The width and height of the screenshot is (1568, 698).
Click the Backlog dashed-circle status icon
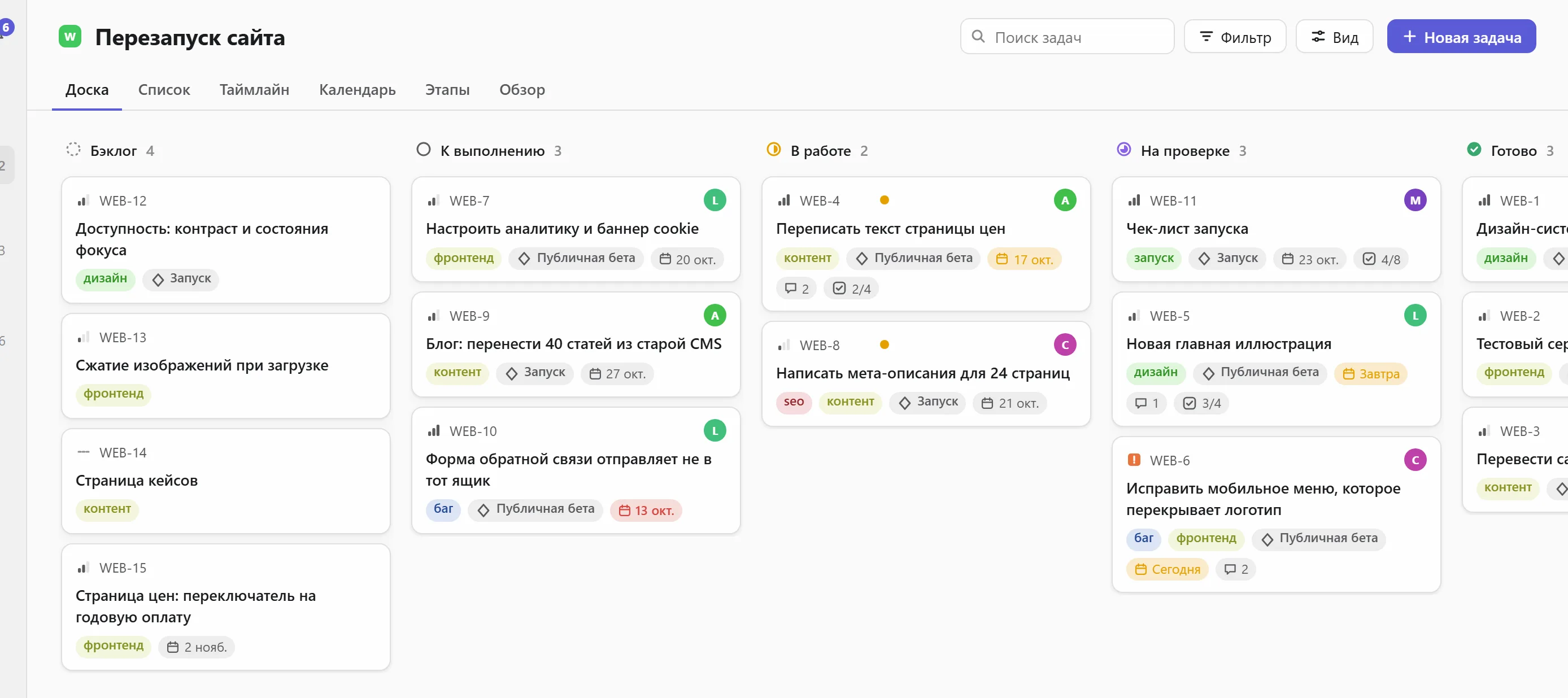pos(73,150)
